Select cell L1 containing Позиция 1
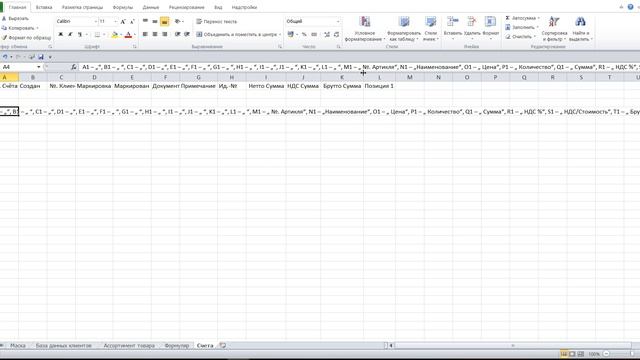640x360 pixels. point(379,86)
